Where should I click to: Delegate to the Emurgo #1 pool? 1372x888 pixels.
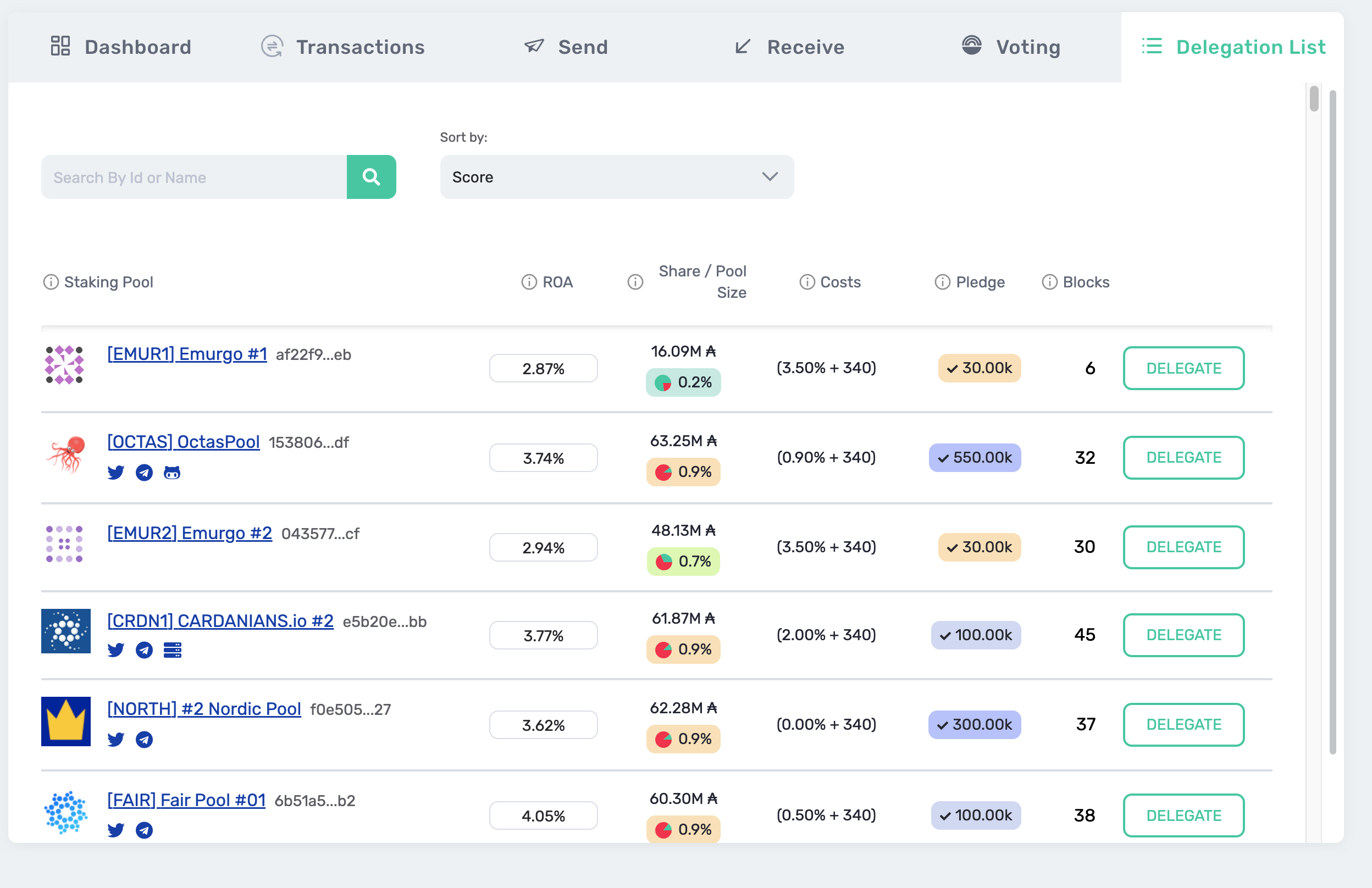tap(1183, 368)
